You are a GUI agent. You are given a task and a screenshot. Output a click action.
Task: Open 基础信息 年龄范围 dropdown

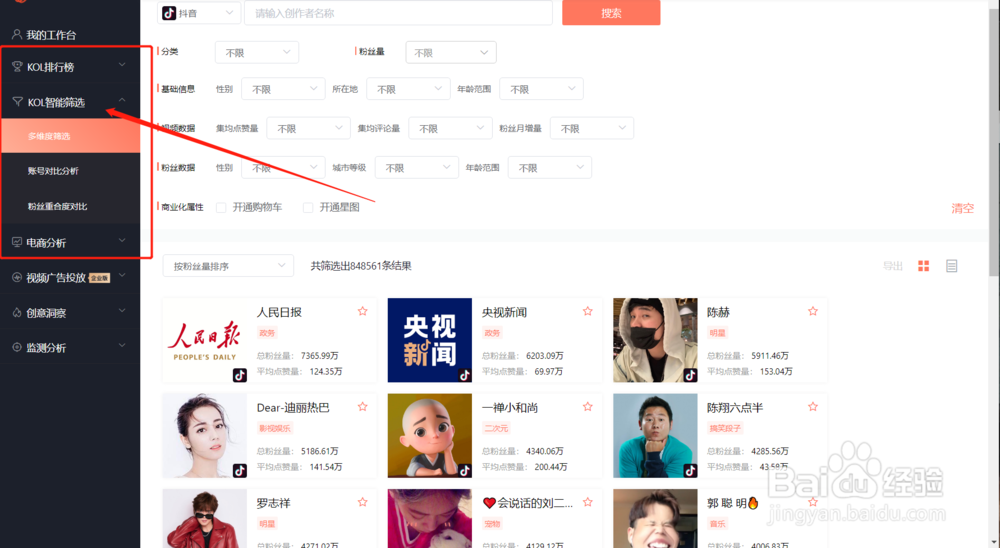[541, 89]
